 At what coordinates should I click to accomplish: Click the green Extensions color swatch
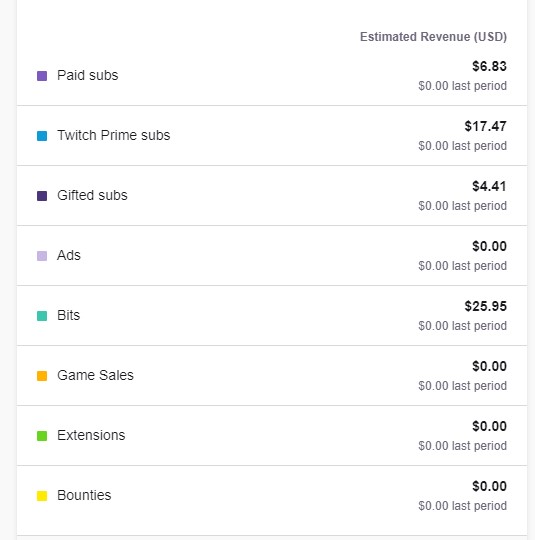(x=42, y=436)
